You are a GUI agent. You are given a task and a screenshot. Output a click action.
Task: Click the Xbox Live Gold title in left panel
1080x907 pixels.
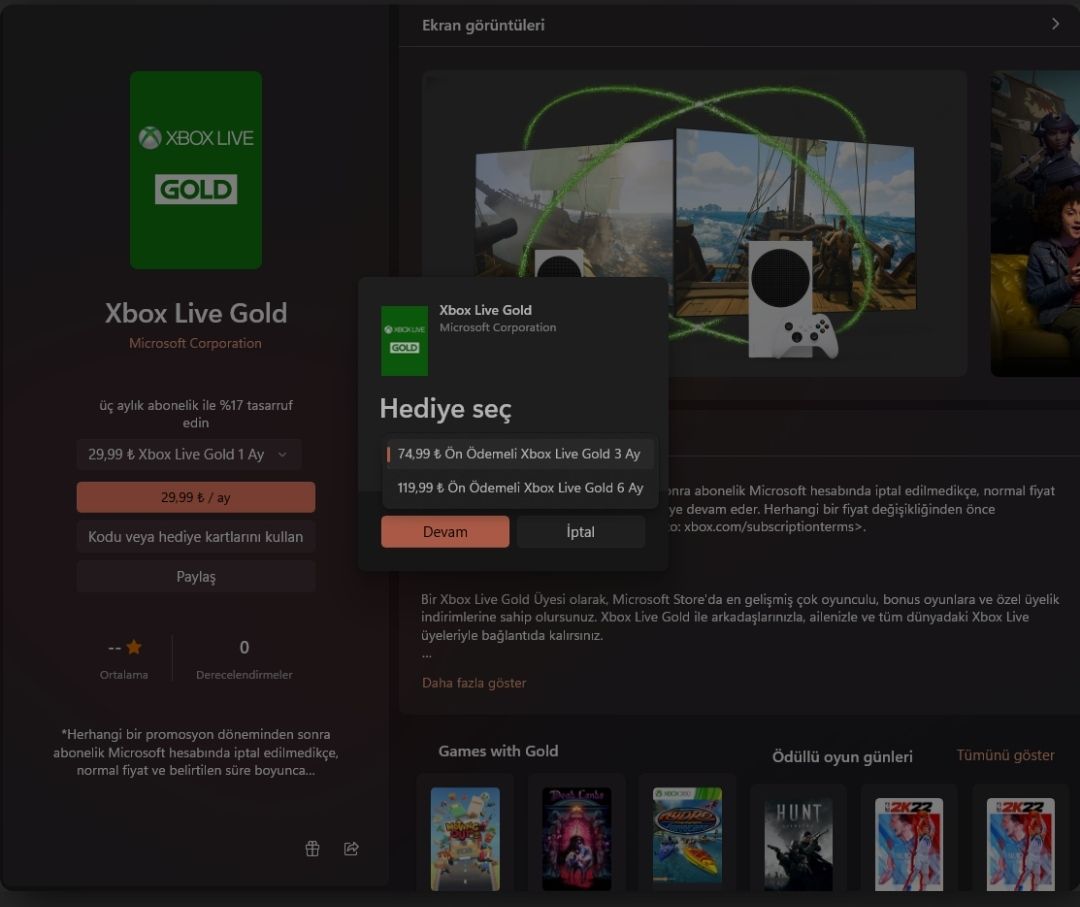pyautogui.click(x=196, y=313)
